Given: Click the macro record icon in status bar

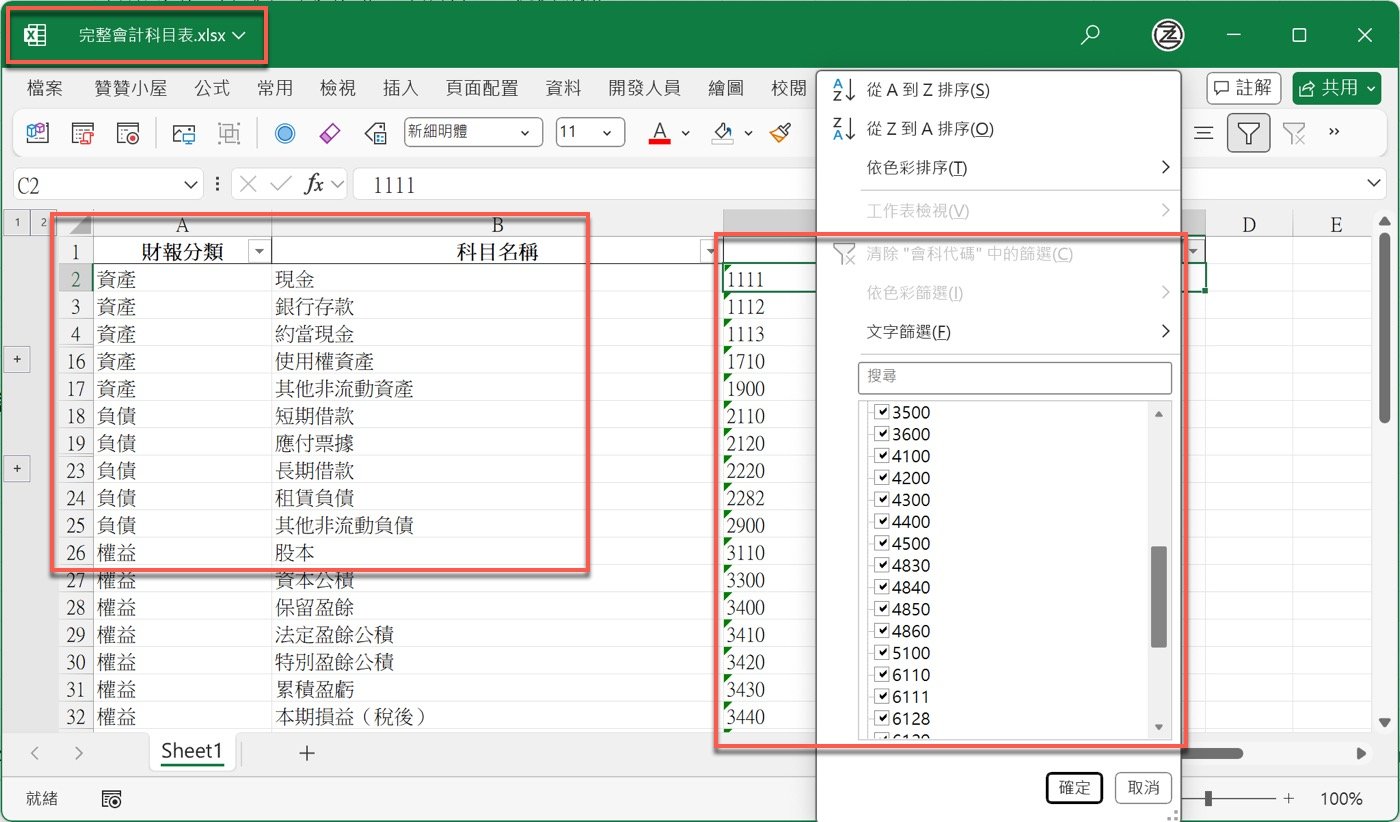Looking at the screenshot, I should [112, 798].
